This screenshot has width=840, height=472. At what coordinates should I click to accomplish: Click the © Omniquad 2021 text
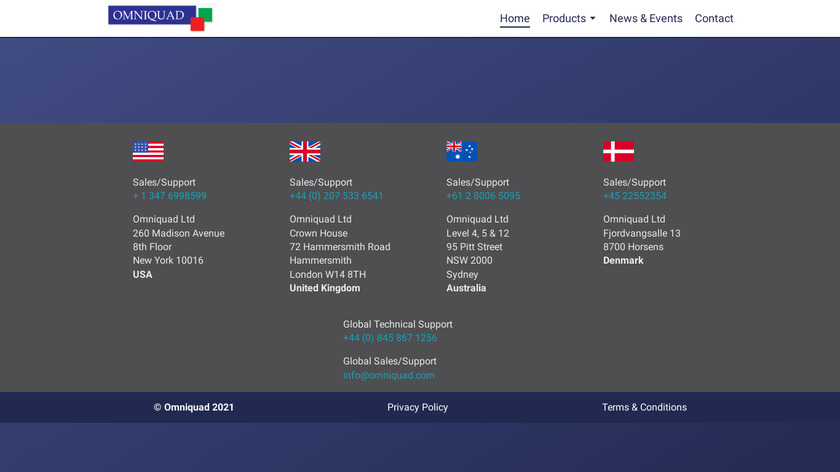coord(194,407)
